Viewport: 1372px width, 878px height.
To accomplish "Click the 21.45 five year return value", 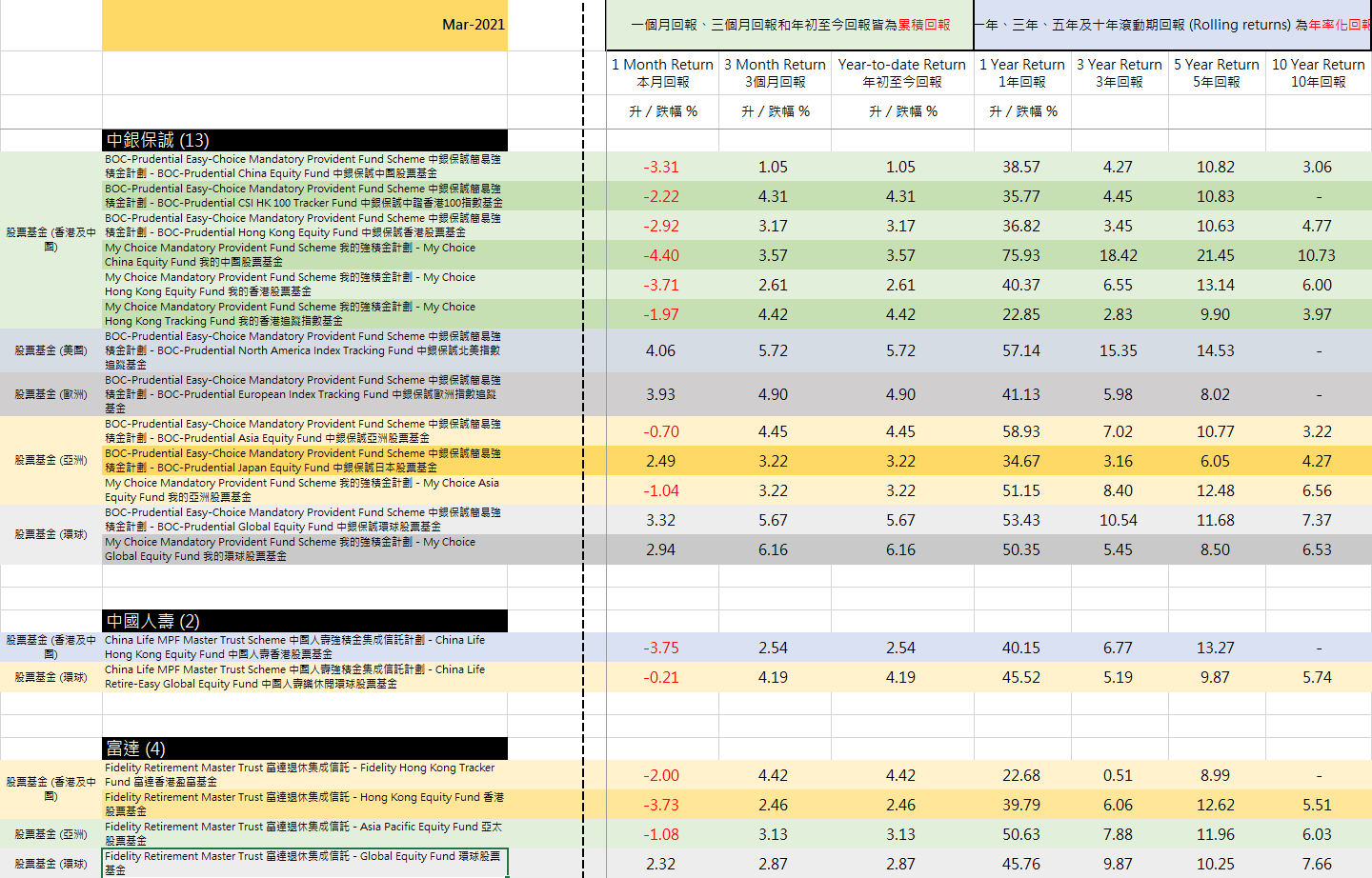I will (x=1216, y=255).
